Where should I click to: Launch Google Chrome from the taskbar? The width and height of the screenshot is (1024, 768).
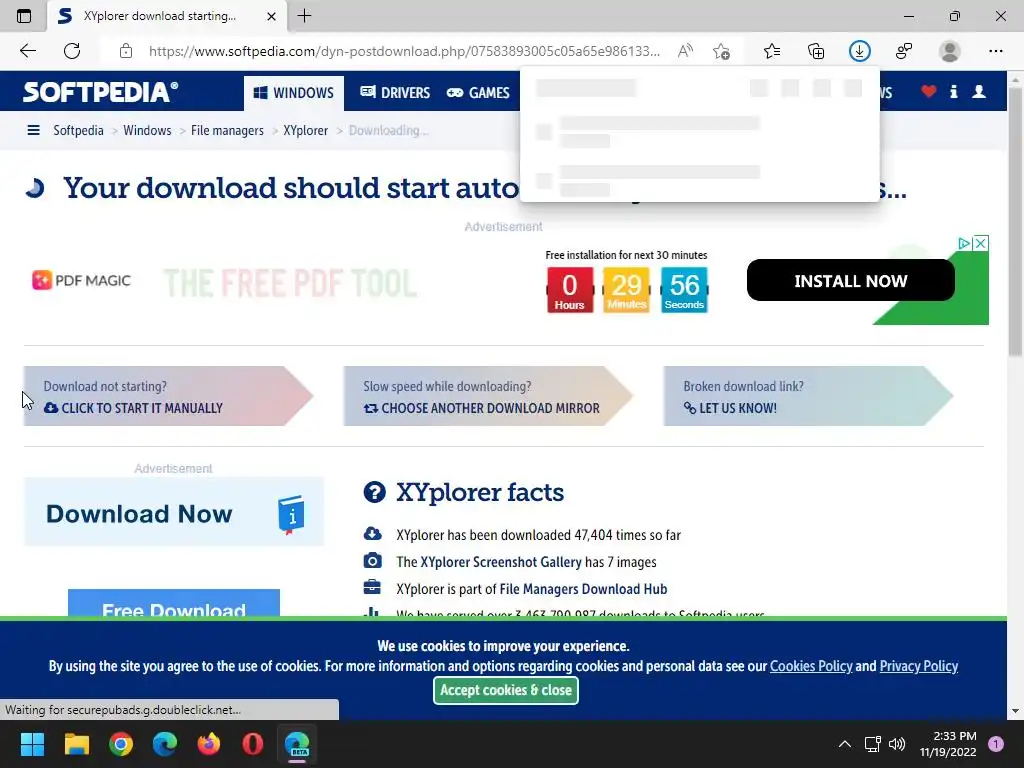point(121,744)
